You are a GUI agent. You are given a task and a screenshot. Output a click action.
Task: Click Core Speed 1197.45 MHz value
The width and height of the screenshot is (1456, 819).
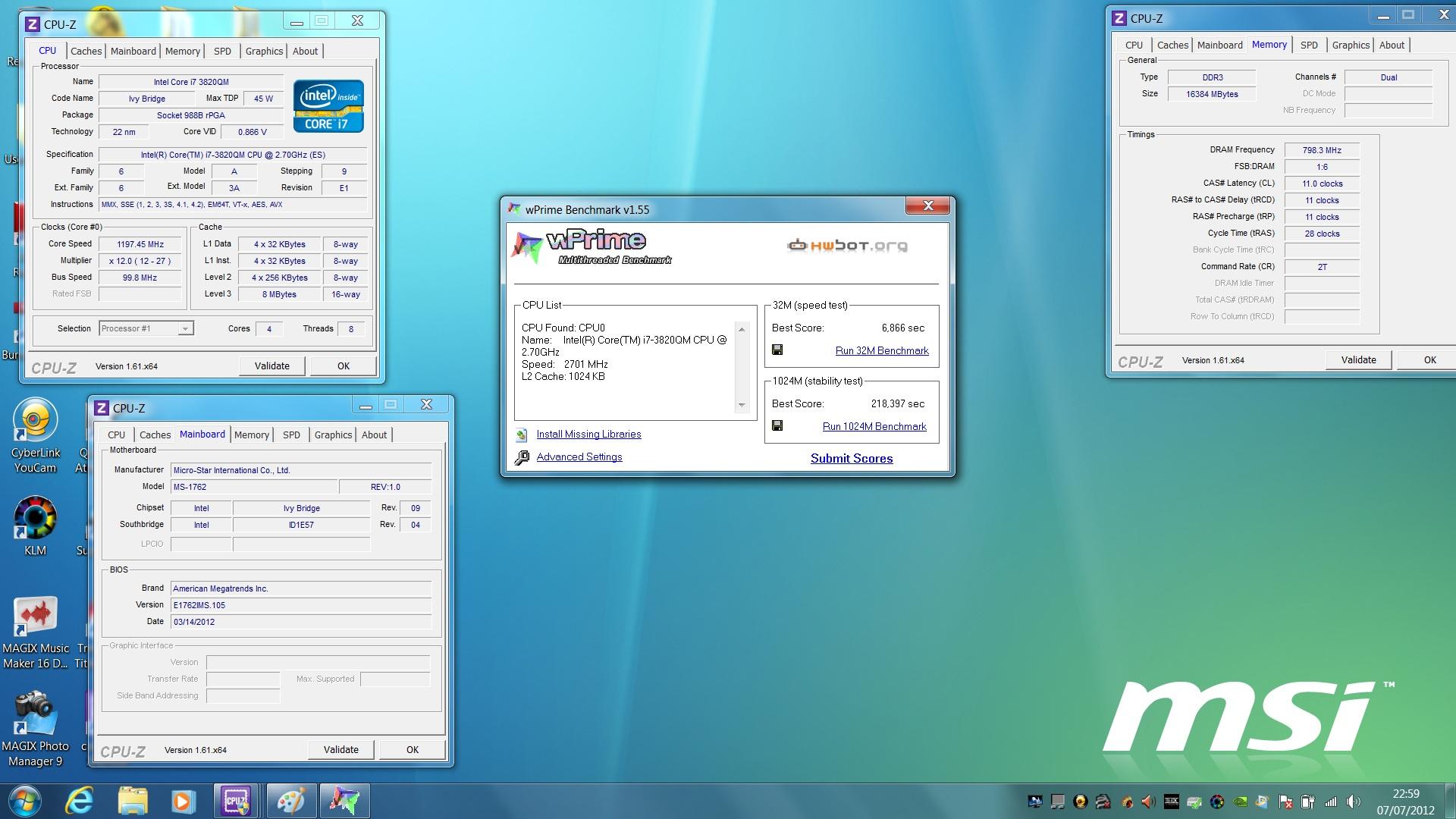140,244
